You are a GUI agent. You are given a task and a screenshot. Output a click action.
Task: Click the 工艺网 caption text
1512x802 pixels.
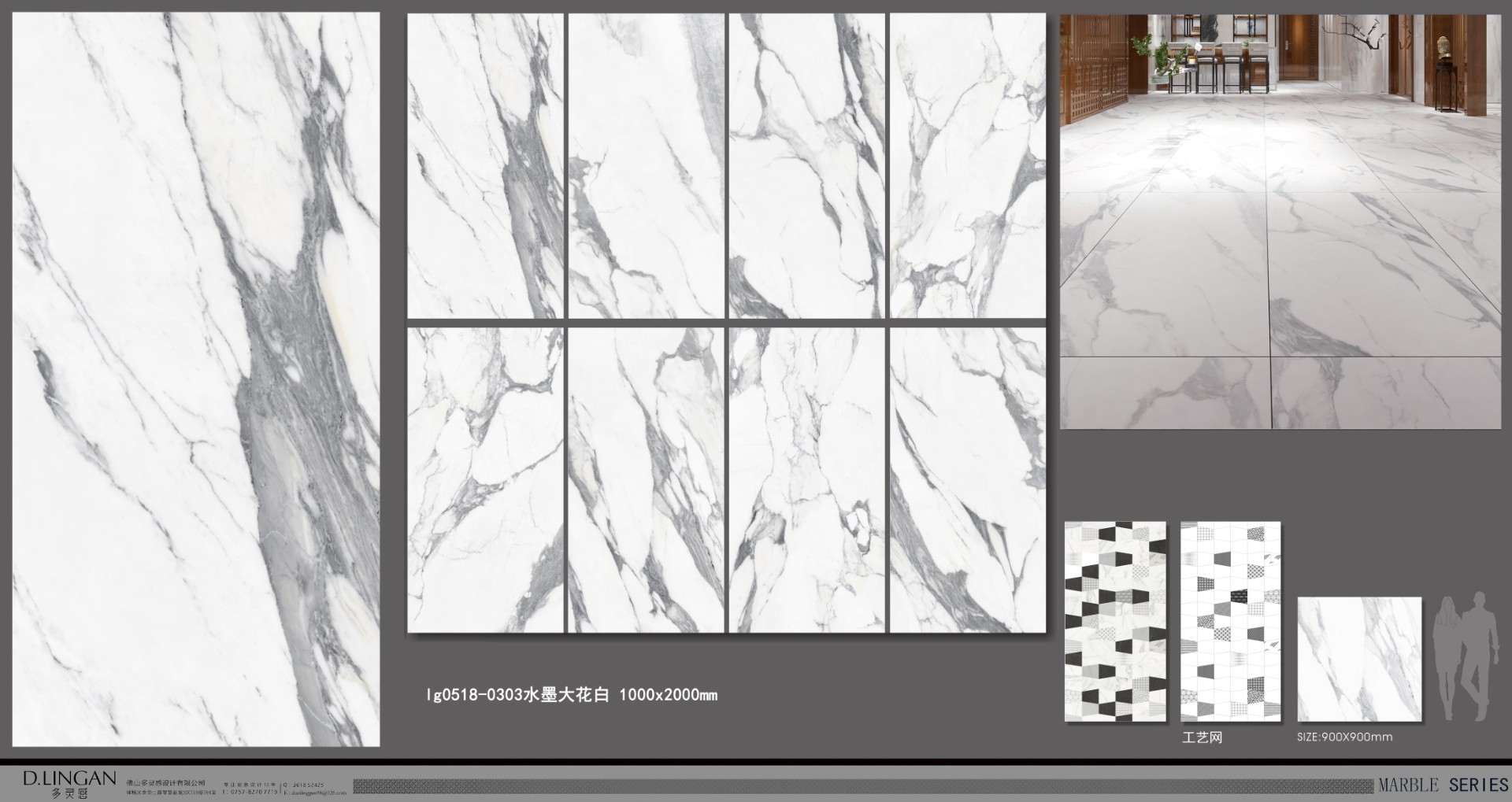coord(1202,737)
